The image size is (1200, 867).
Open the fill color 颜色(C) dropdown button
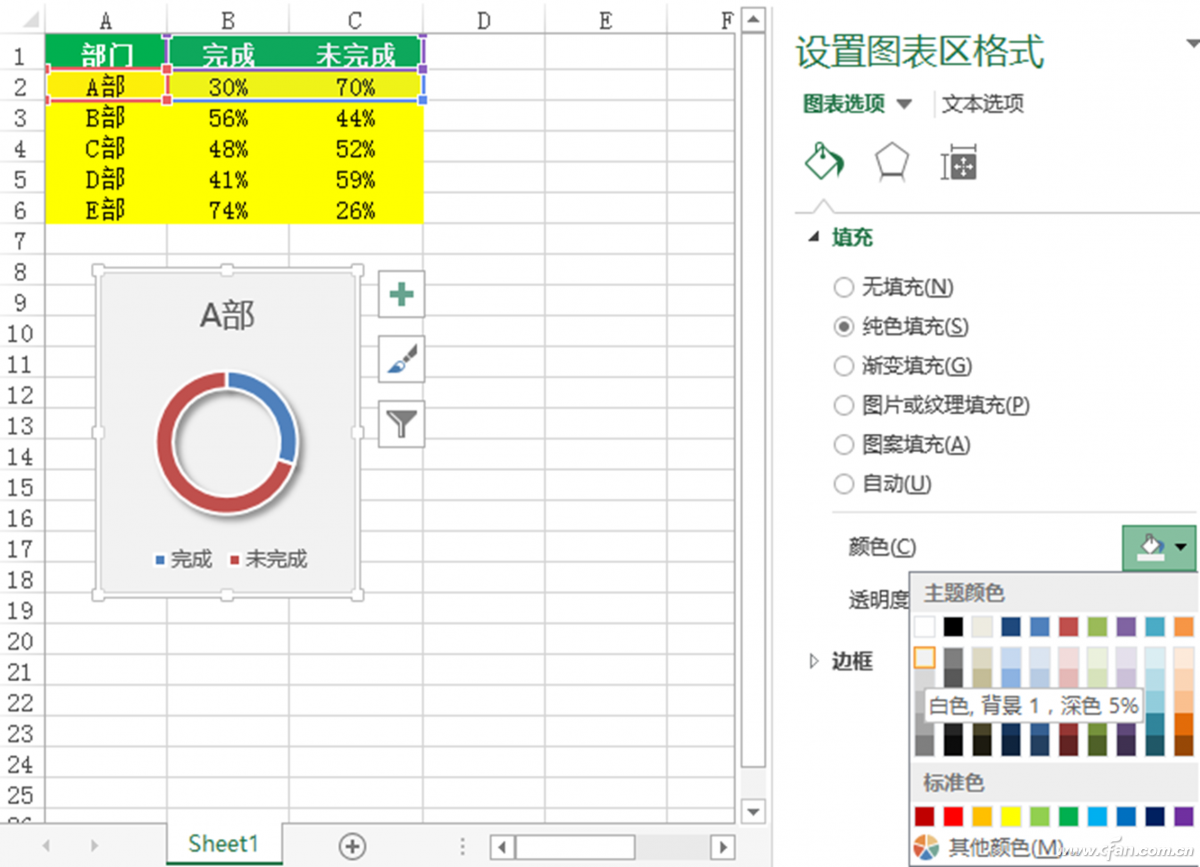(x=1159, y=547)
